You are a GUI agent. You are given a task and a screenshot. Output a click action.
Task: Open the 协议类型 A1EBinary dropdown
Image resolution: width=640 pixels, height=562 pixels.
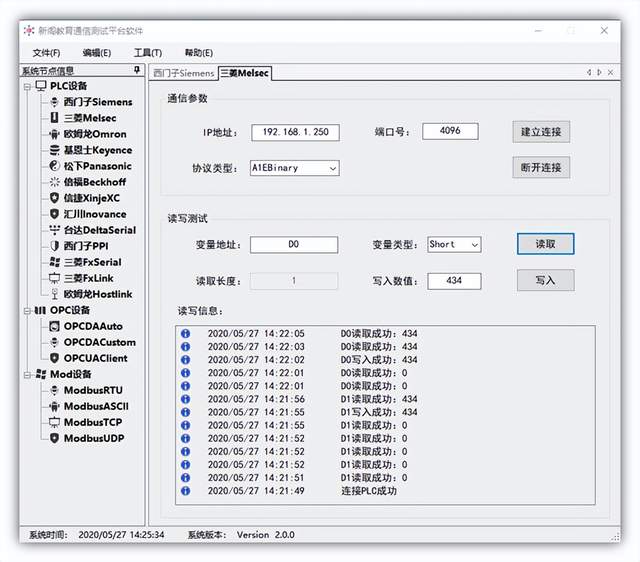click(x=333, y=168)
